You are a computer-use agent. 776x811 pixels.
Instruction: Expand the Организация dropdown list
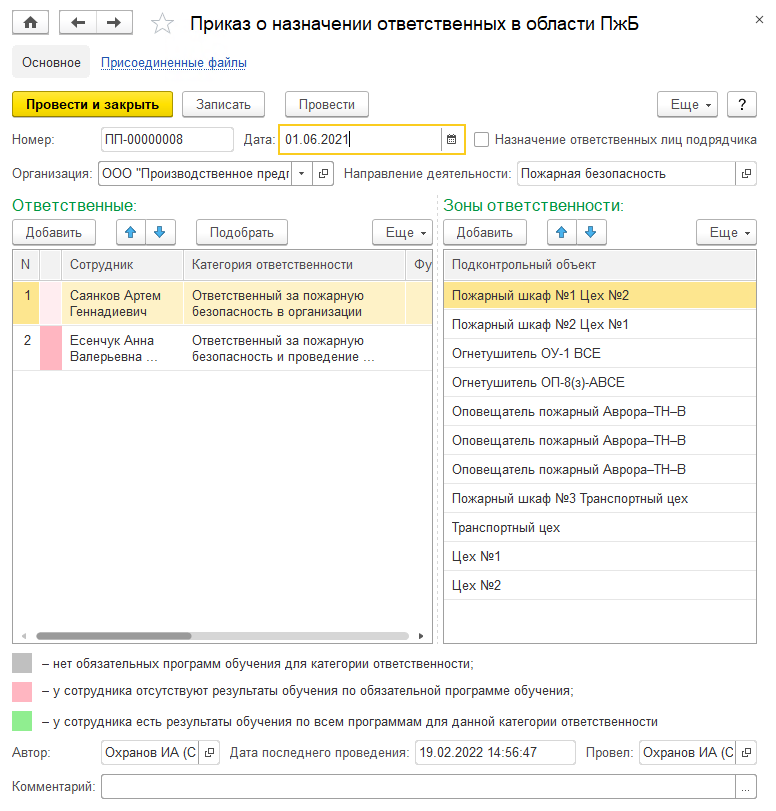[302, 173]
